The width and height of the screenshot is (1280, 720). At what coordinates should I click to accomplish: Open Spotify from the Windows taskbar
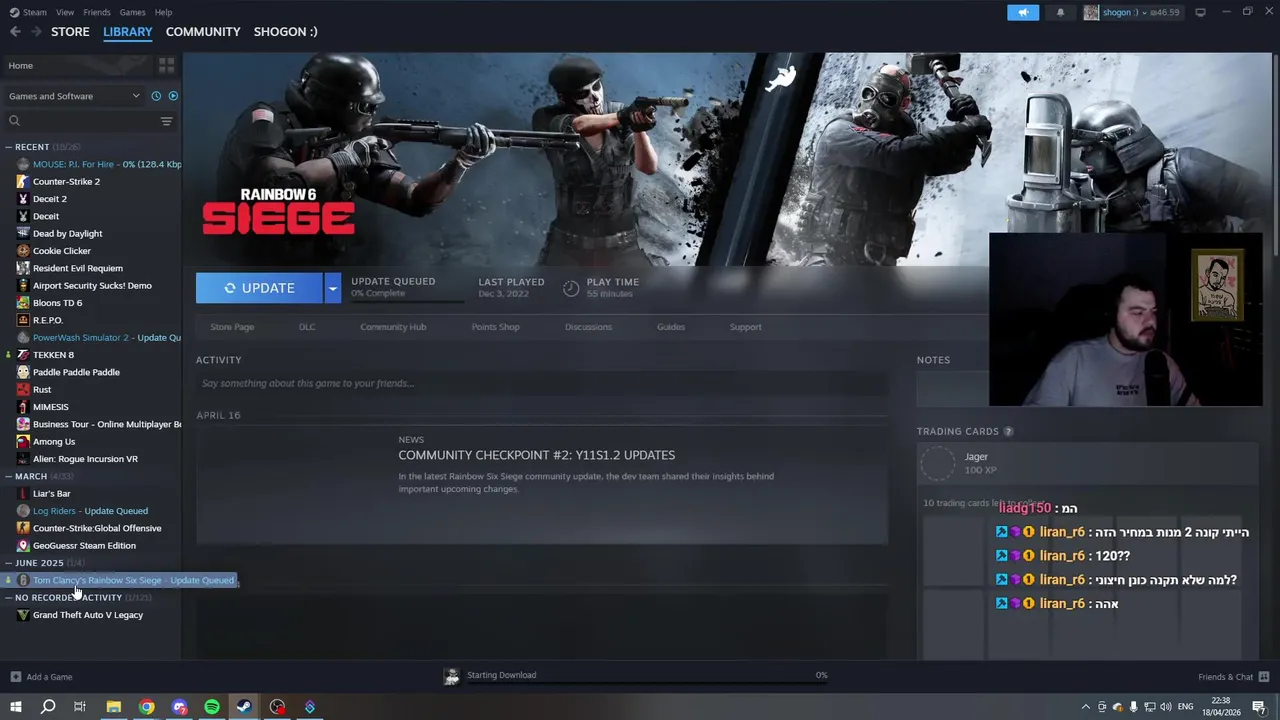(x=212, y=707)
